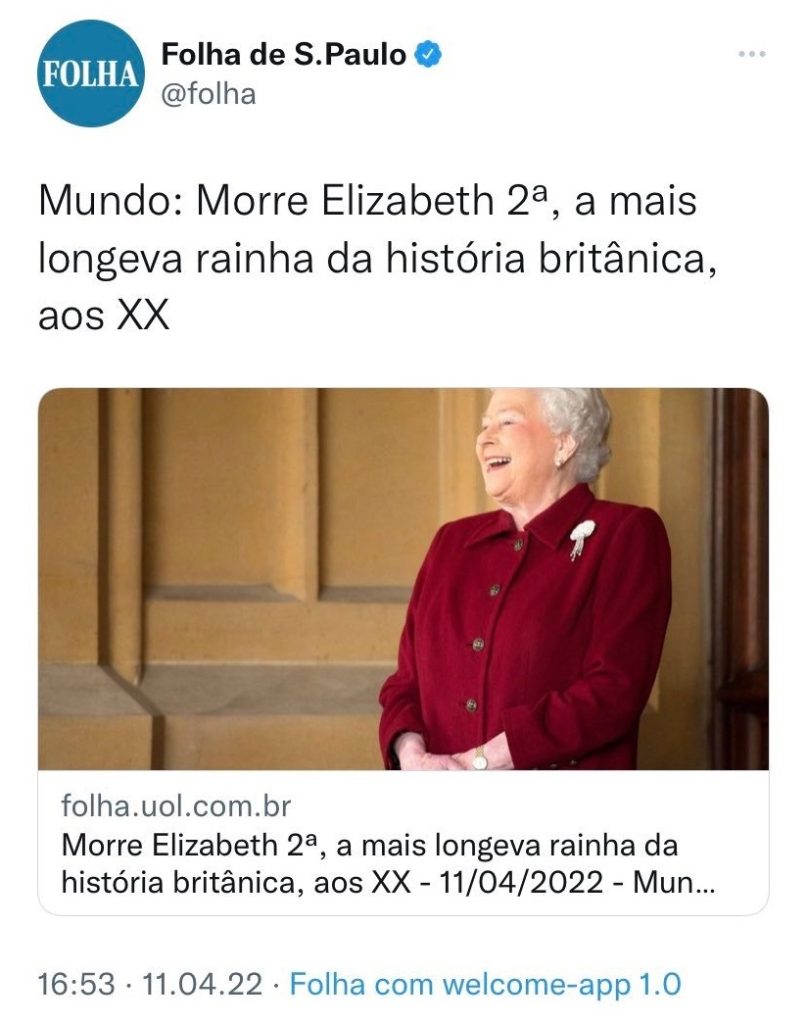Open the folha.uol.com.br domain link
The height and width of the screenshot is (1024, 806).
(x=176, y=806)
